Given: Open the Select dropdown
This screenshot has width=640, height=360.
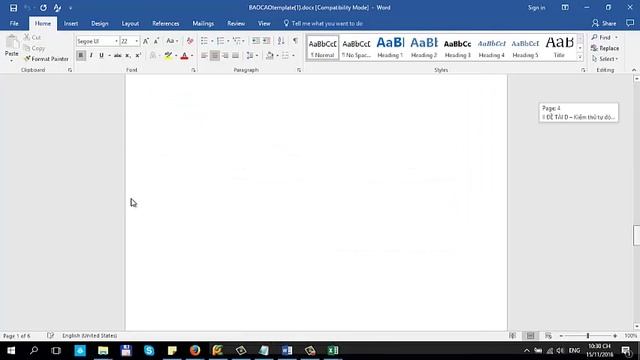Looking at the screenshot, I should (605, 59).
